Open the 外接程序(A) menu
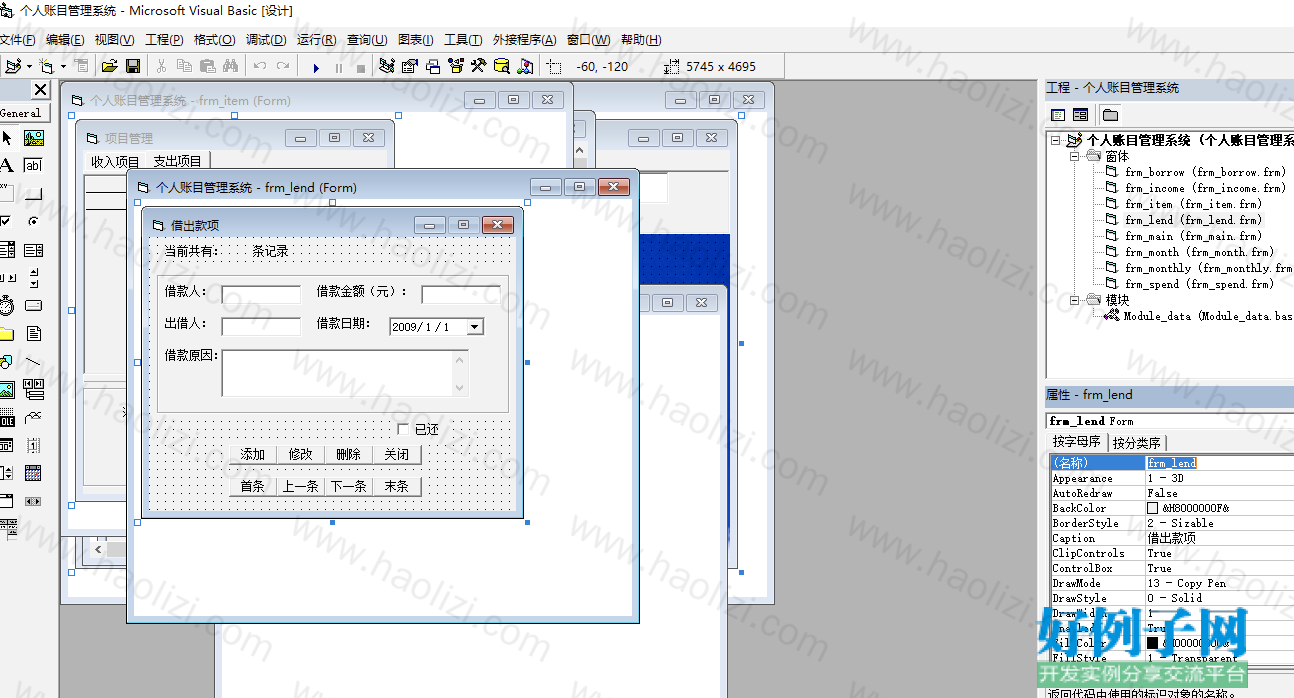Screen dimensions: 1294x698 click(x=524, y=40)
